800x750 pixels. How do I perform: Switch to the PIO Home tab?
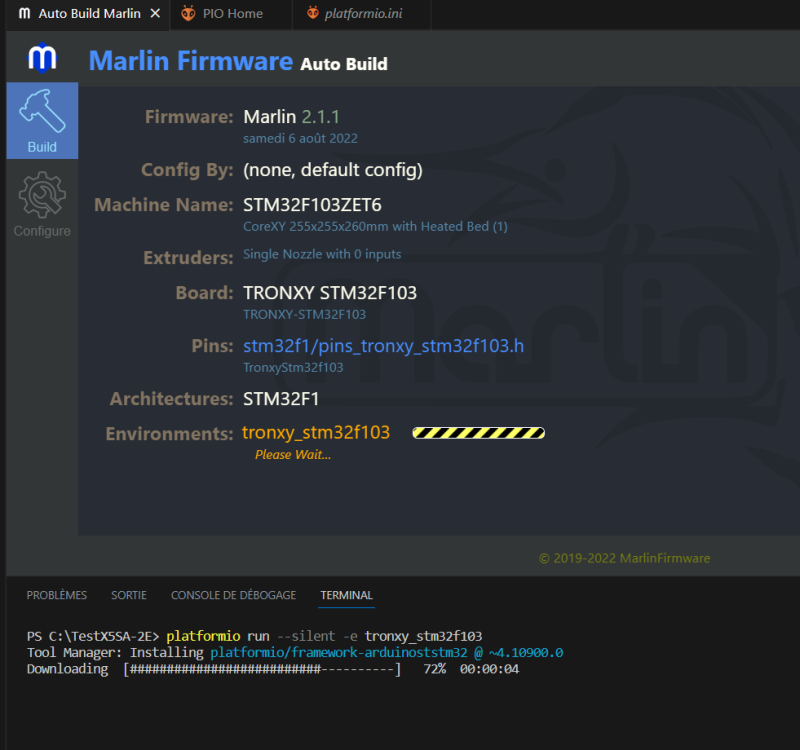[x=231, y=14]
